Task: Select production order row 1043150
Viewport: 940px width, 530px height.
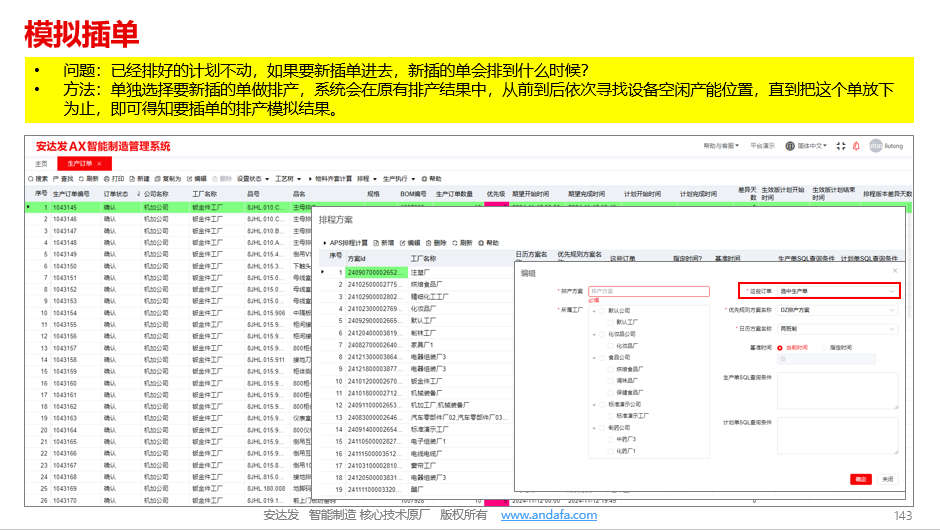Action: pyautogui.click(x=168, y=266)
